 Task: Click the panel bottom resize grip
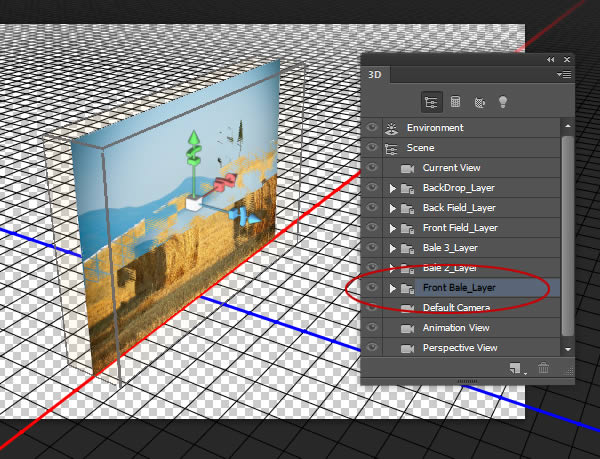pos(467,381)
